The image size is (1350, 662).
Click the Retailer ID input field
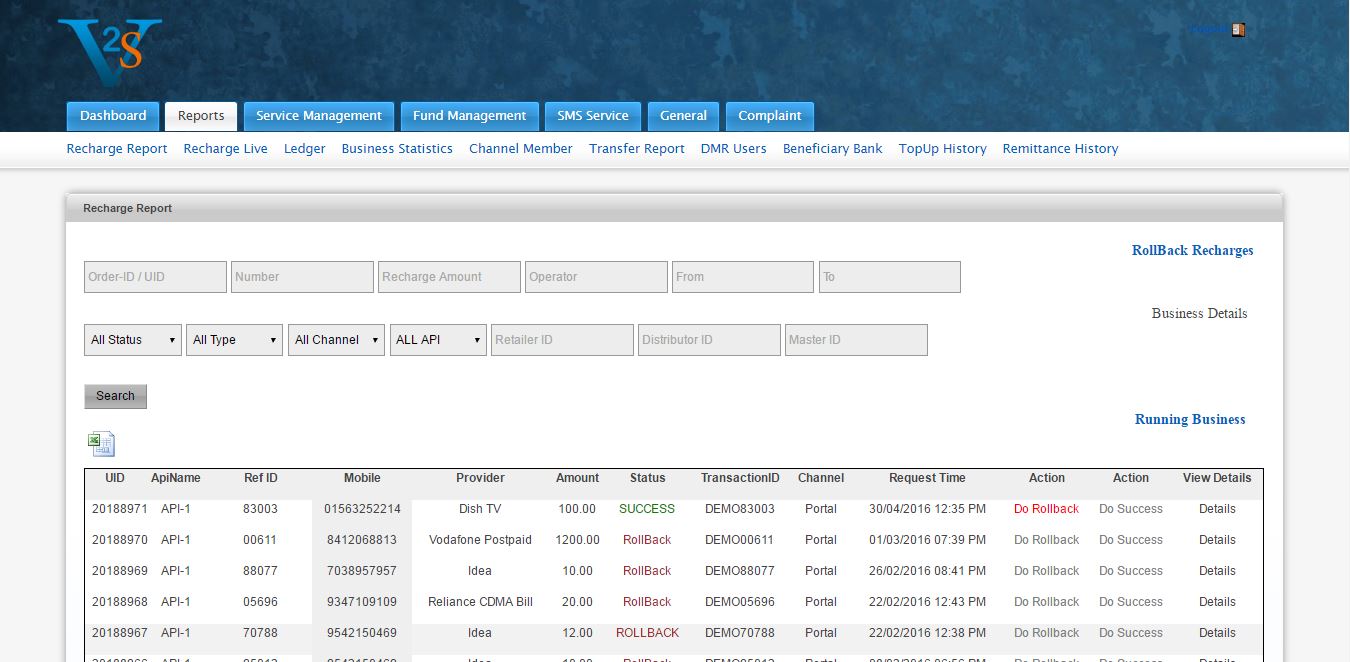tap(562, 340)
